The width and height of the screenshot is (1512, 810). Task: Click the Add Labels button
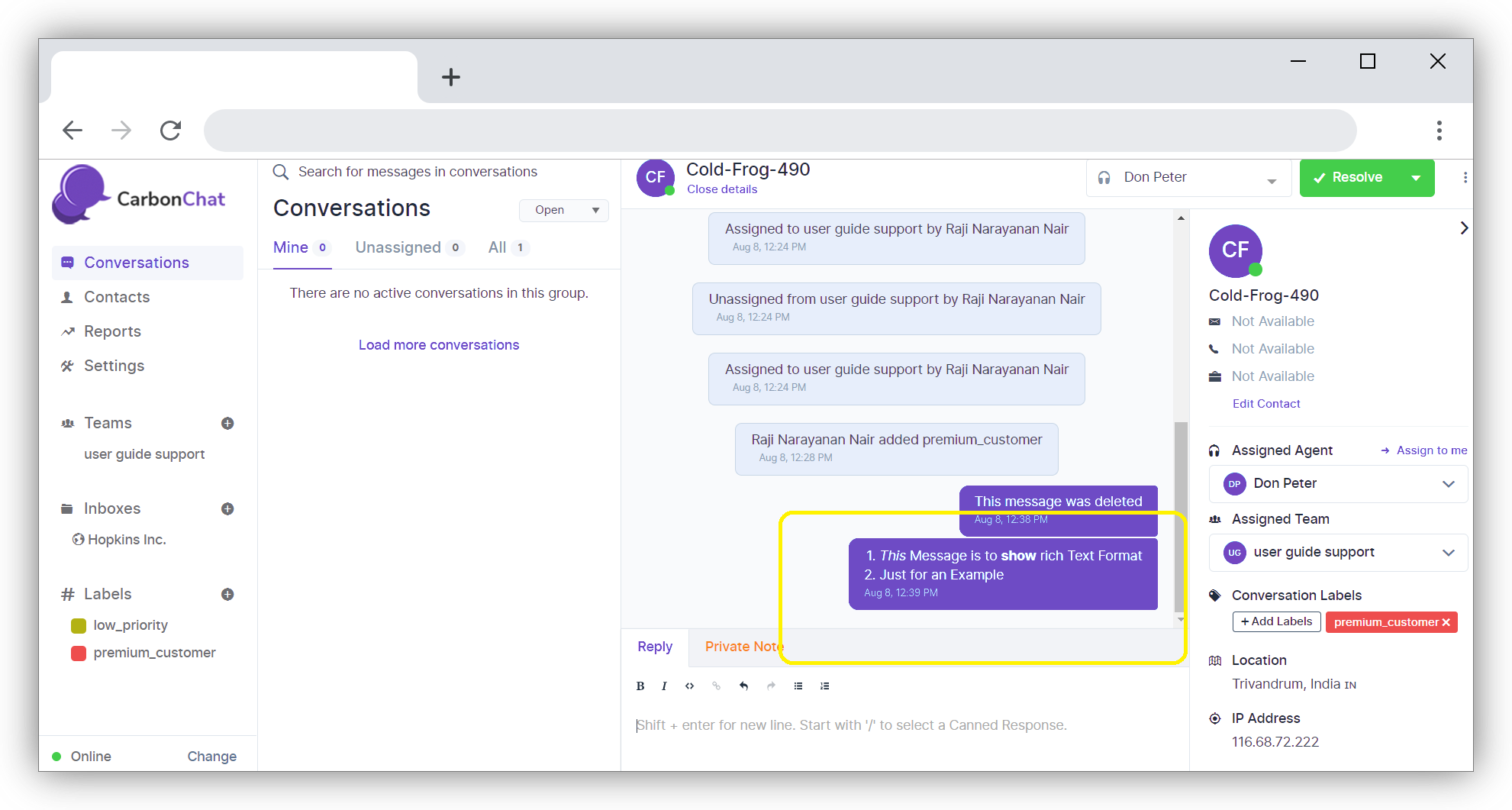point(1276,621)
